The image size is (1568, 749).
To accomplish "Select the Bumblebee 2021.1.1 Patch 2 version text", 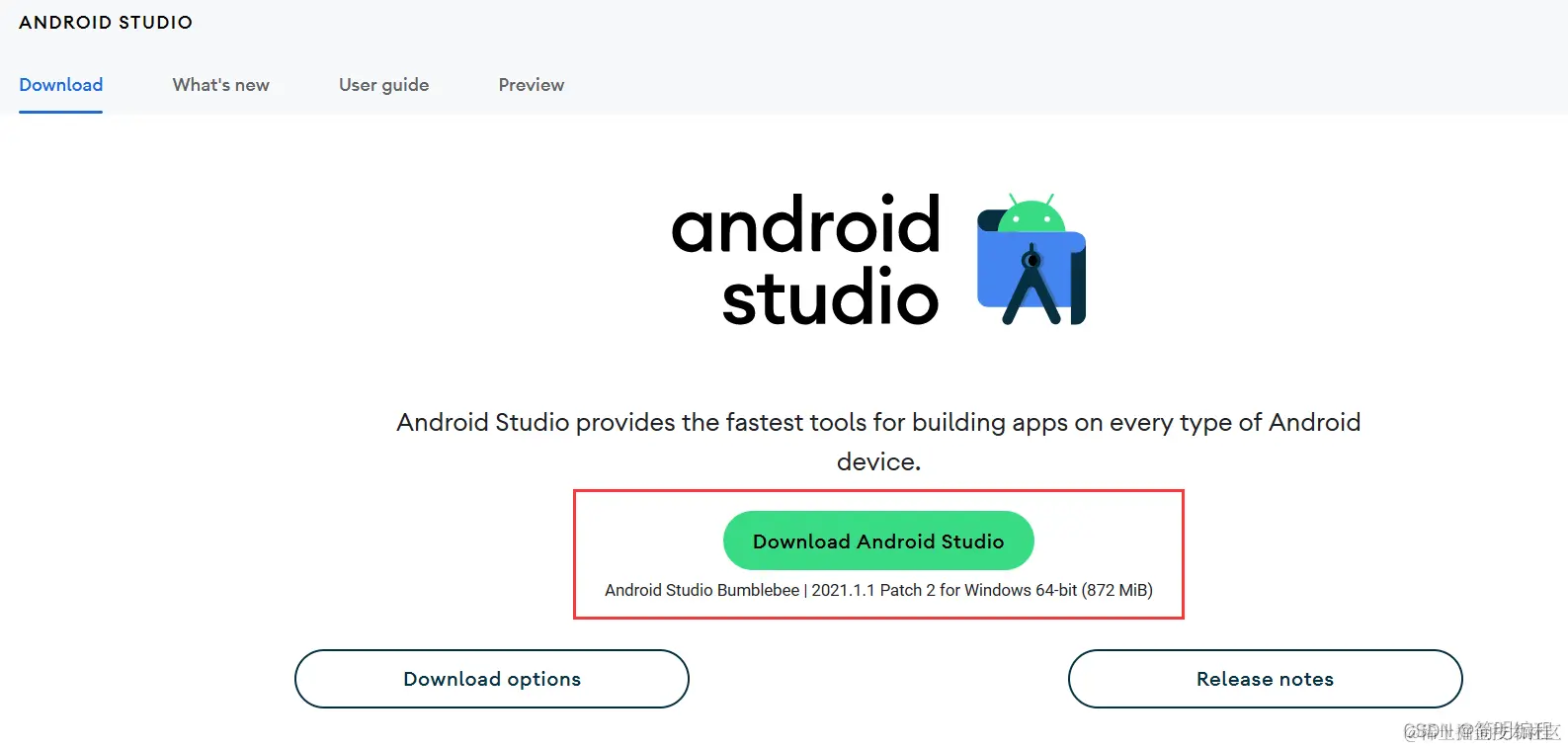I will [x=878, y=590].
